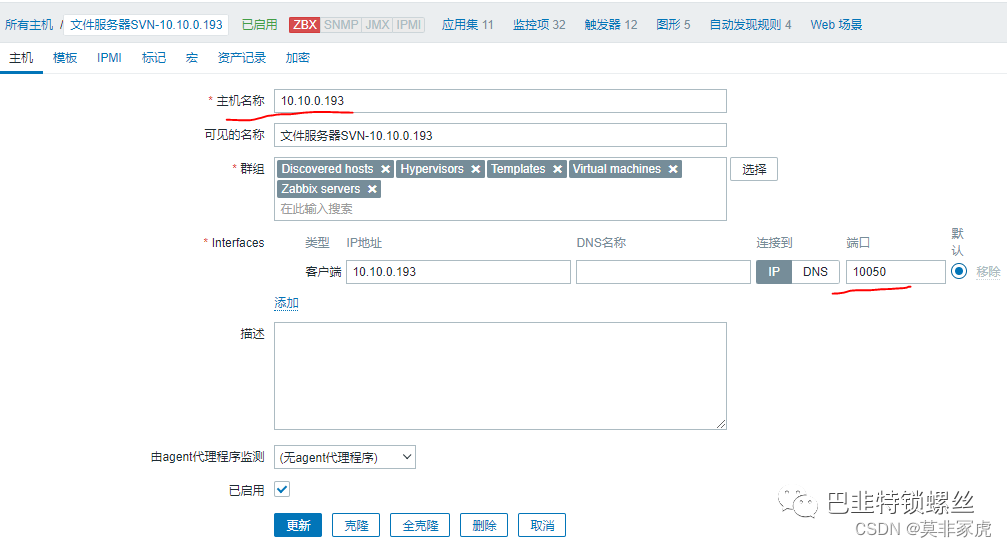Switch to the 宏 tab
Screen dimensions: 1007x547
191,58
